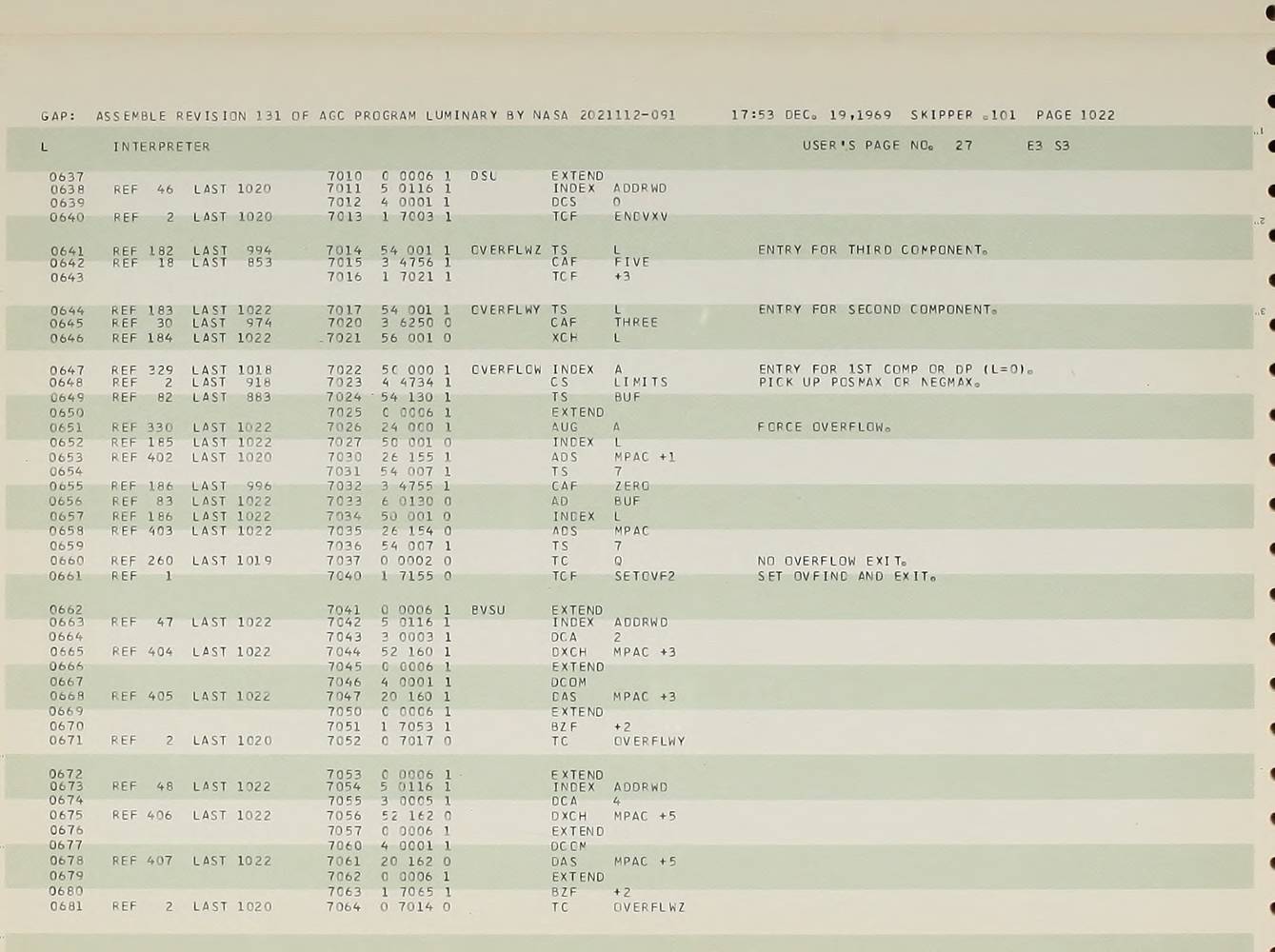Viewport: 1275px width, 952px height.
Task: Click the time 17:53 in header
Action: 752,115
